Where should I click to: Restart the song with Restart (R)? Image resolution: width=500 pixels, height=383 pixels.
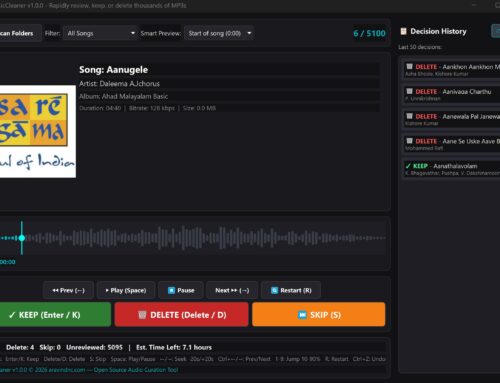click(x=291, y=290)
